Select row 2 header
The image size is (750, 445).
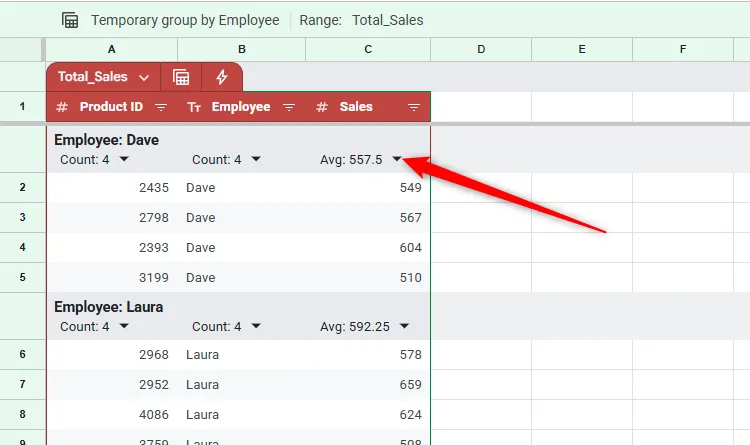coord(22,187)
